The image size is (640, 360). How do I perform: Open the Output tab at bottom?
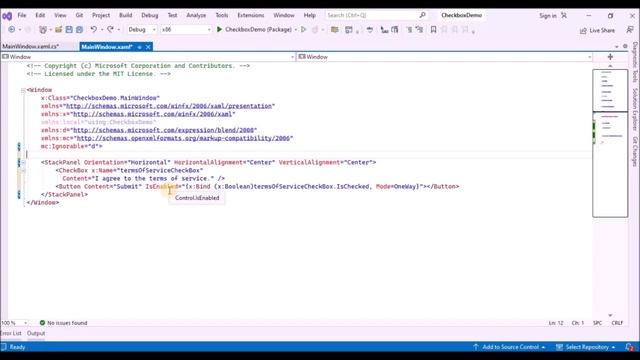point(36,333)
